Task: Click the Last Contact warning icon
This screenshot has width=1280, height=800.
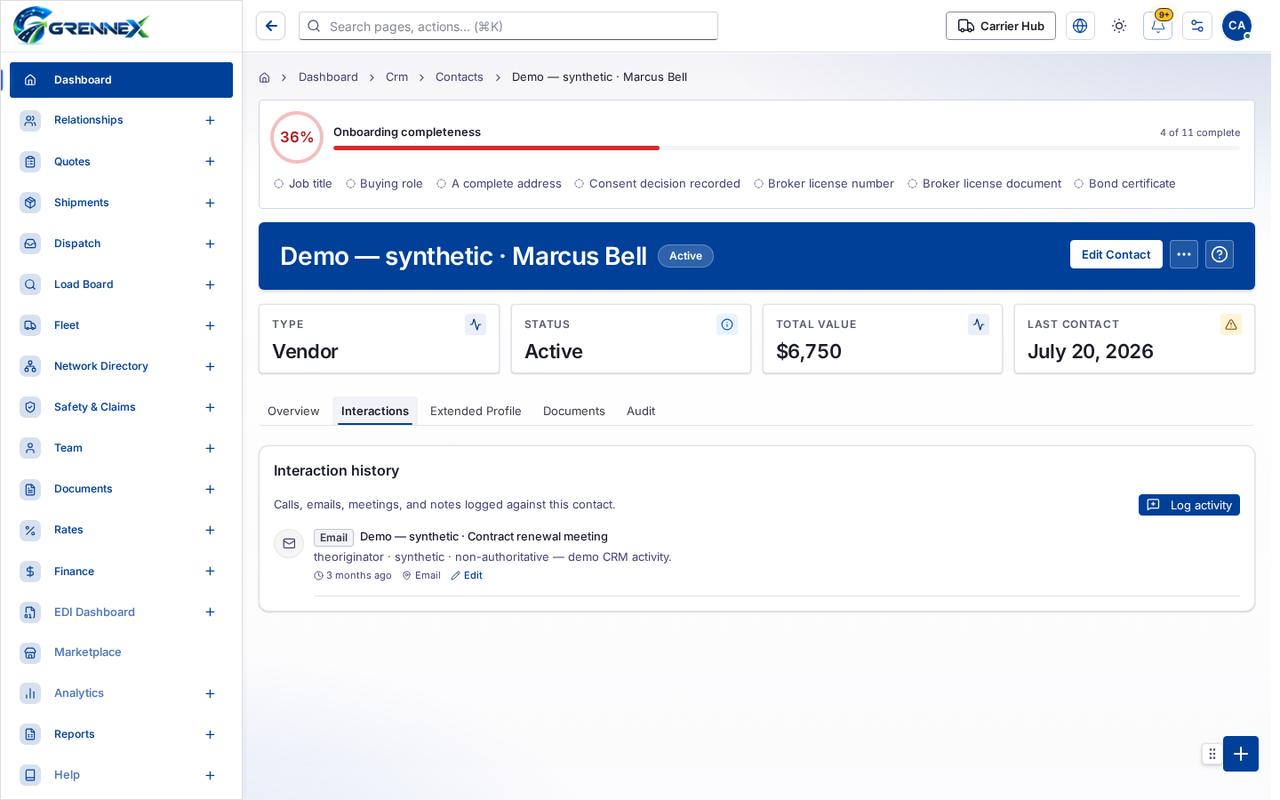Action: tap(1231, 324)
